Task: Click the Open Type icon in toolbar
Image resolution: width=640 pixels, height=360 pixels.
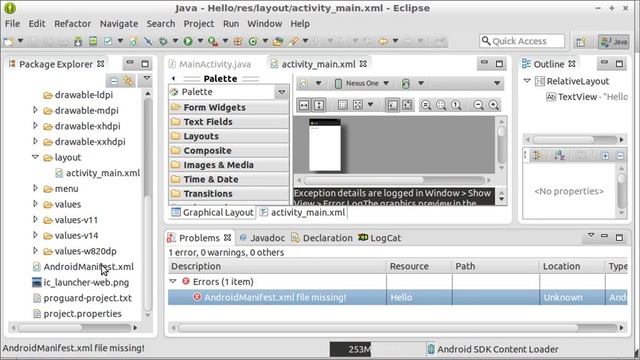Action: pyautogui.click(x=278, y=41)
